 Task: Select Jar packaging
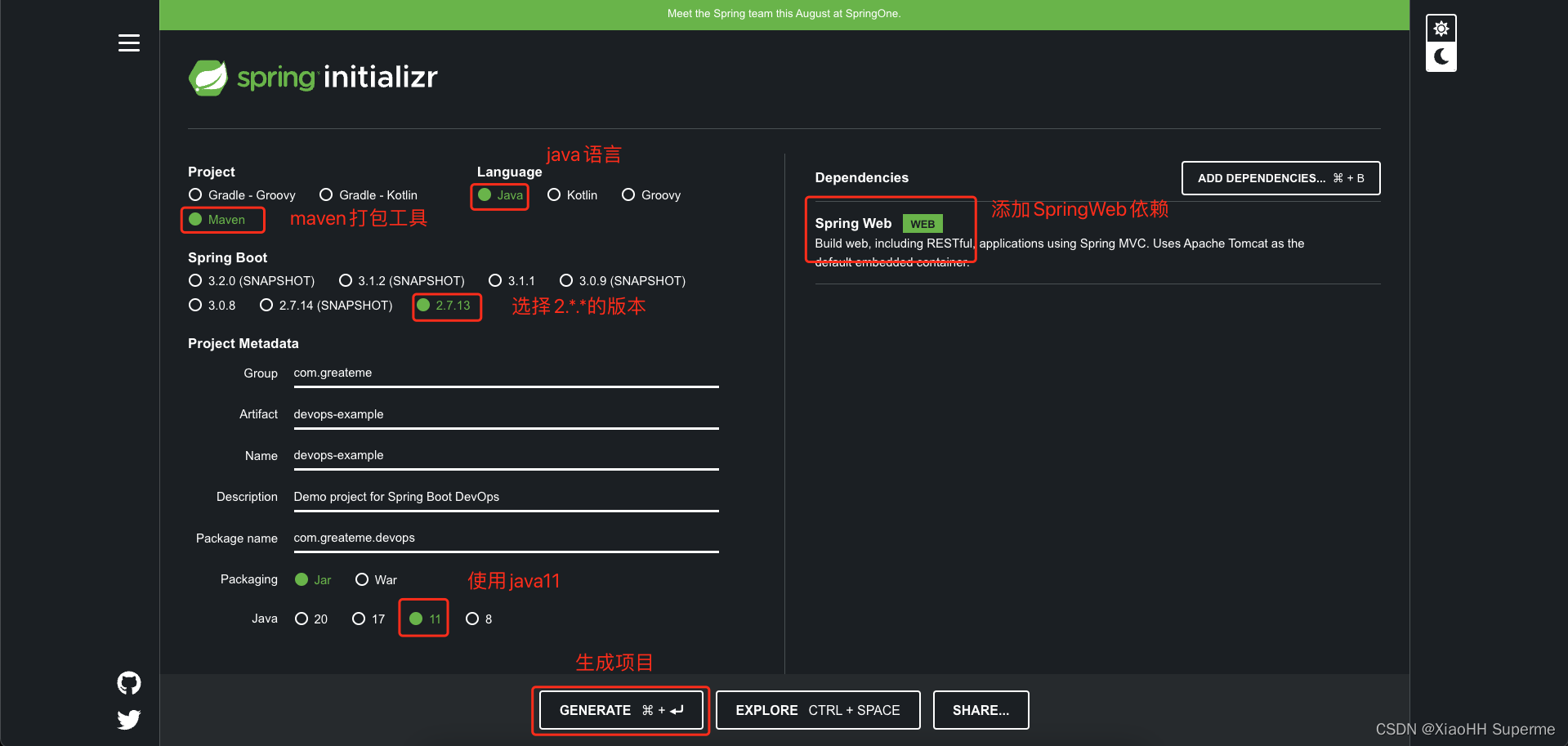[313, 580]
